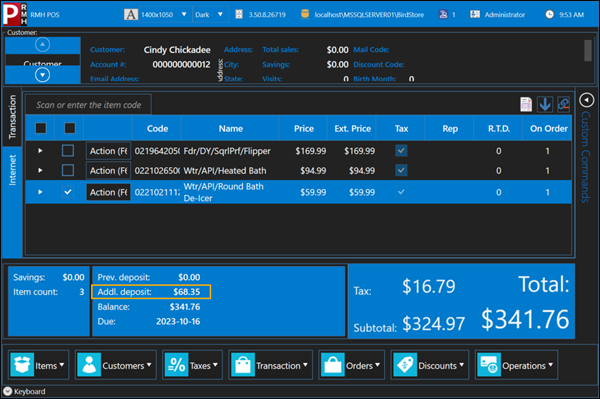Screen dimensions: 600x399
Task: Open the Discounts menu
Action: [429, 365]
